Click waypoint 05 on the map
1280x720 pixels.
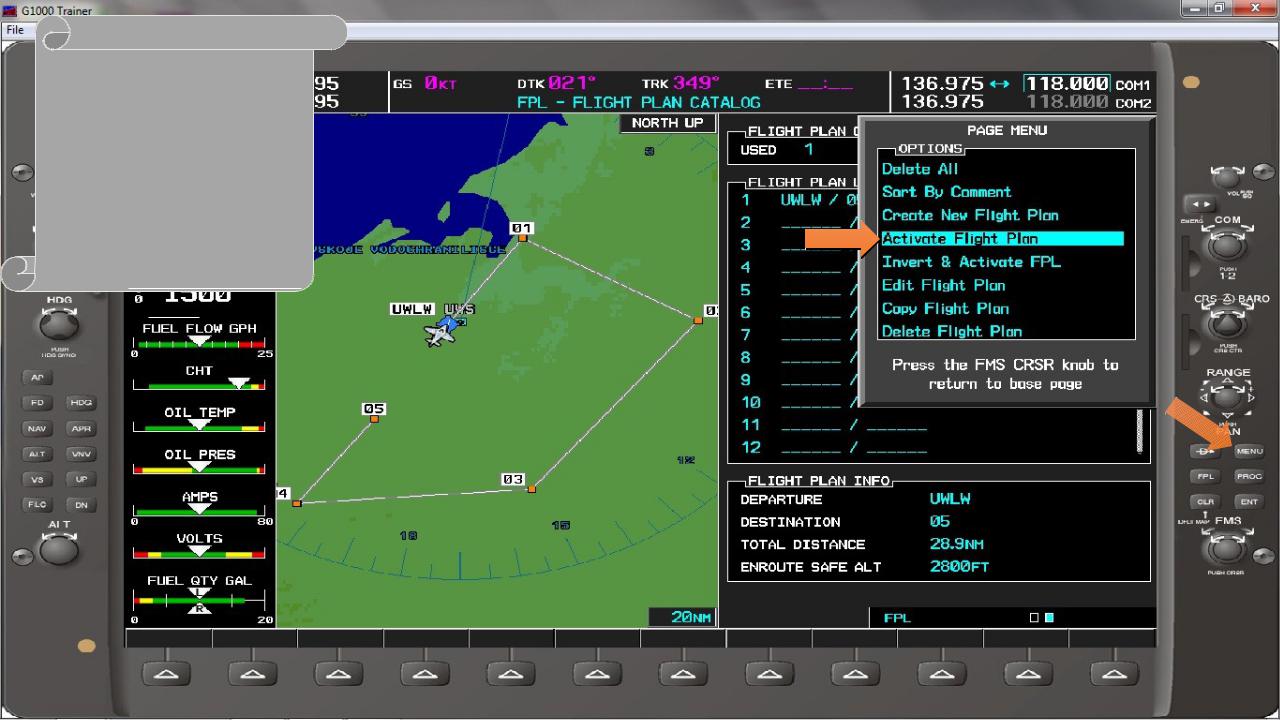tap(374, 418)
